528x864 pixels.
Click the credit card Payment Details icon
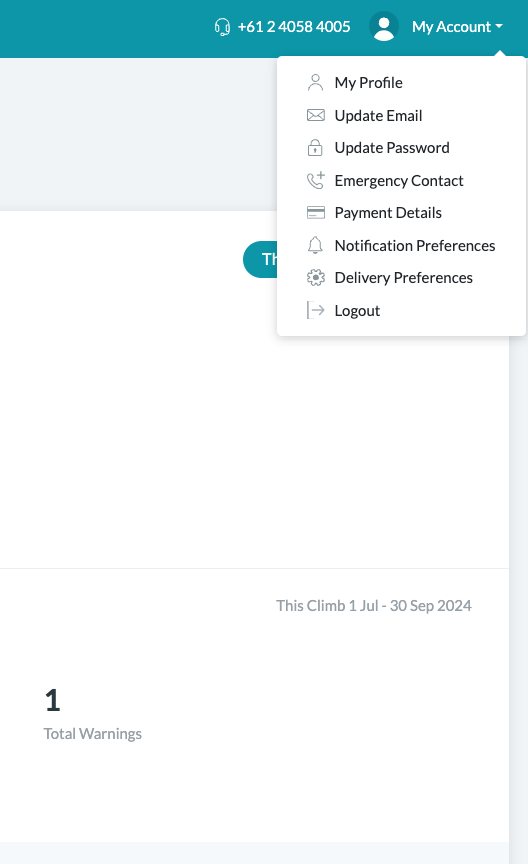click(x=315, y=213)
